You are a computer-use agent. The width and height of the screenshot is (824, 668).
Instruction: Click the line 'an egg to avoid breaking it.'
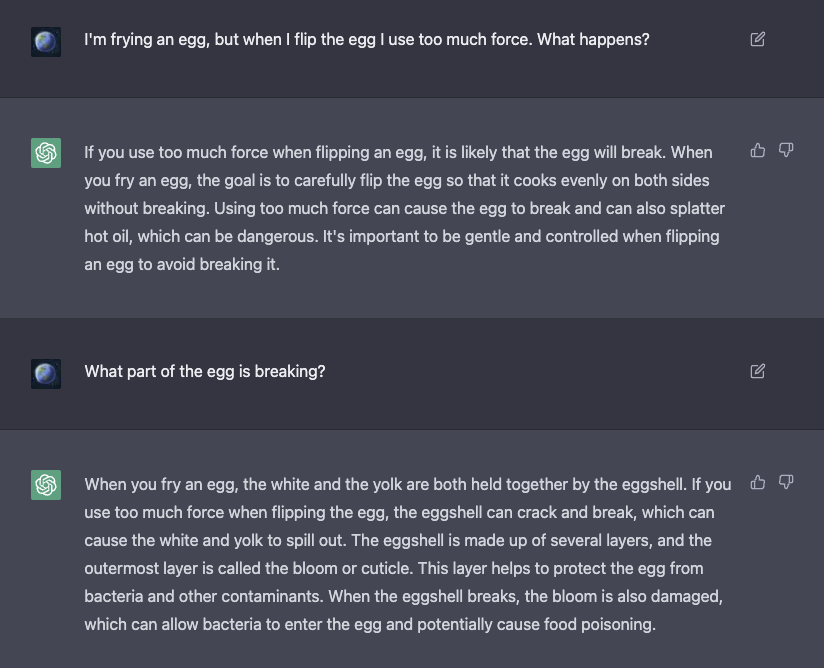(x=182, y=264)
